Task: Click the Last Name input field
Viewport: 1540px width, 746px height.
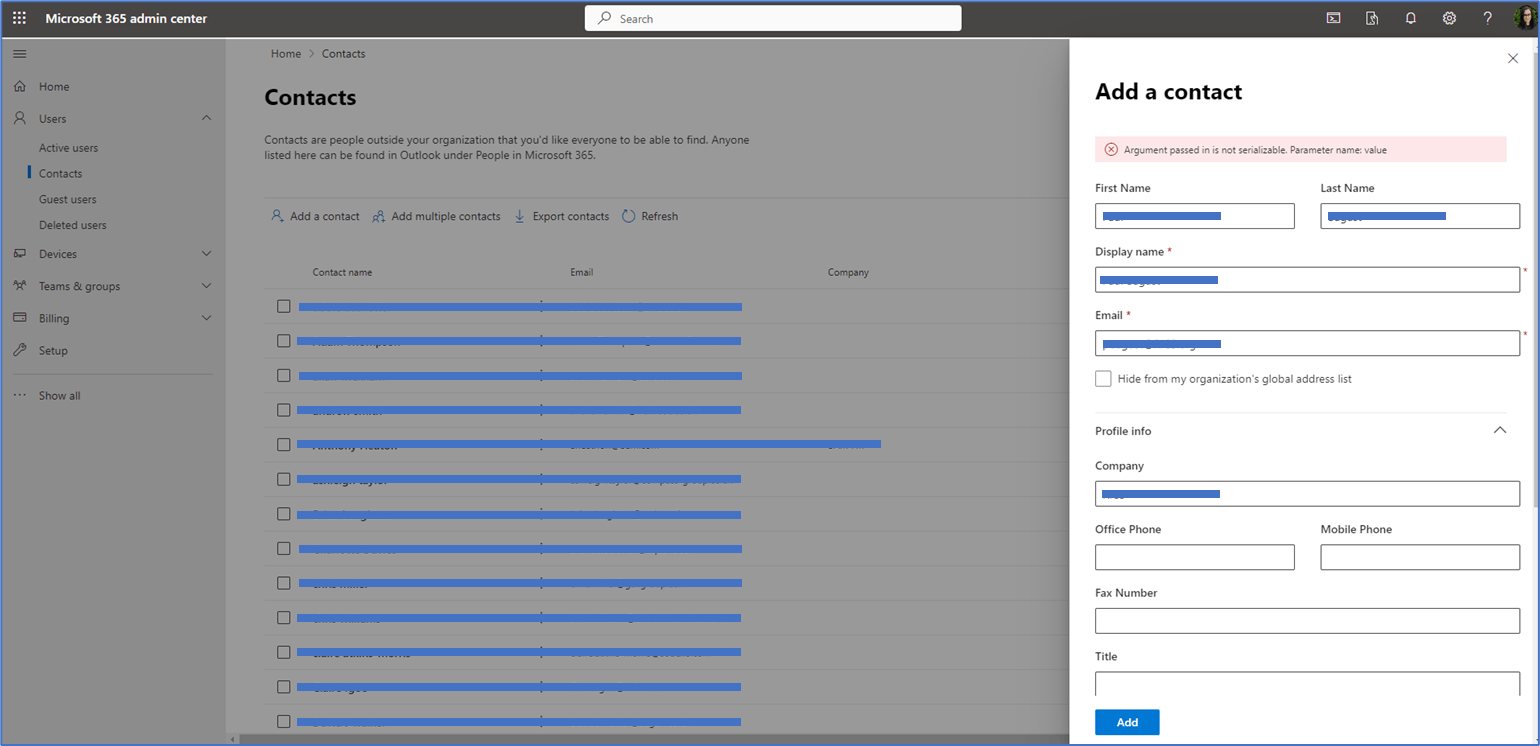Action: 1420,216
